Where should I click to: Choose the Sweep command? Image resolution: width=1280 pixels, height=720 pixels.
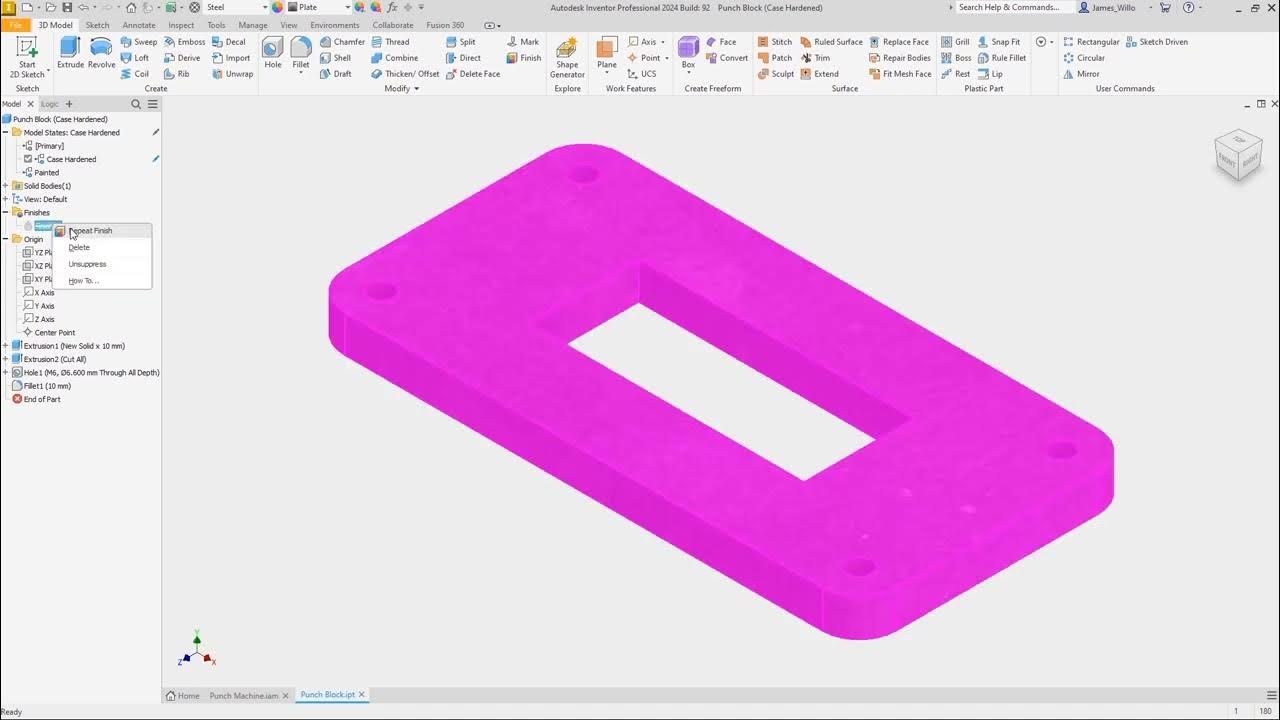[139, 42]
